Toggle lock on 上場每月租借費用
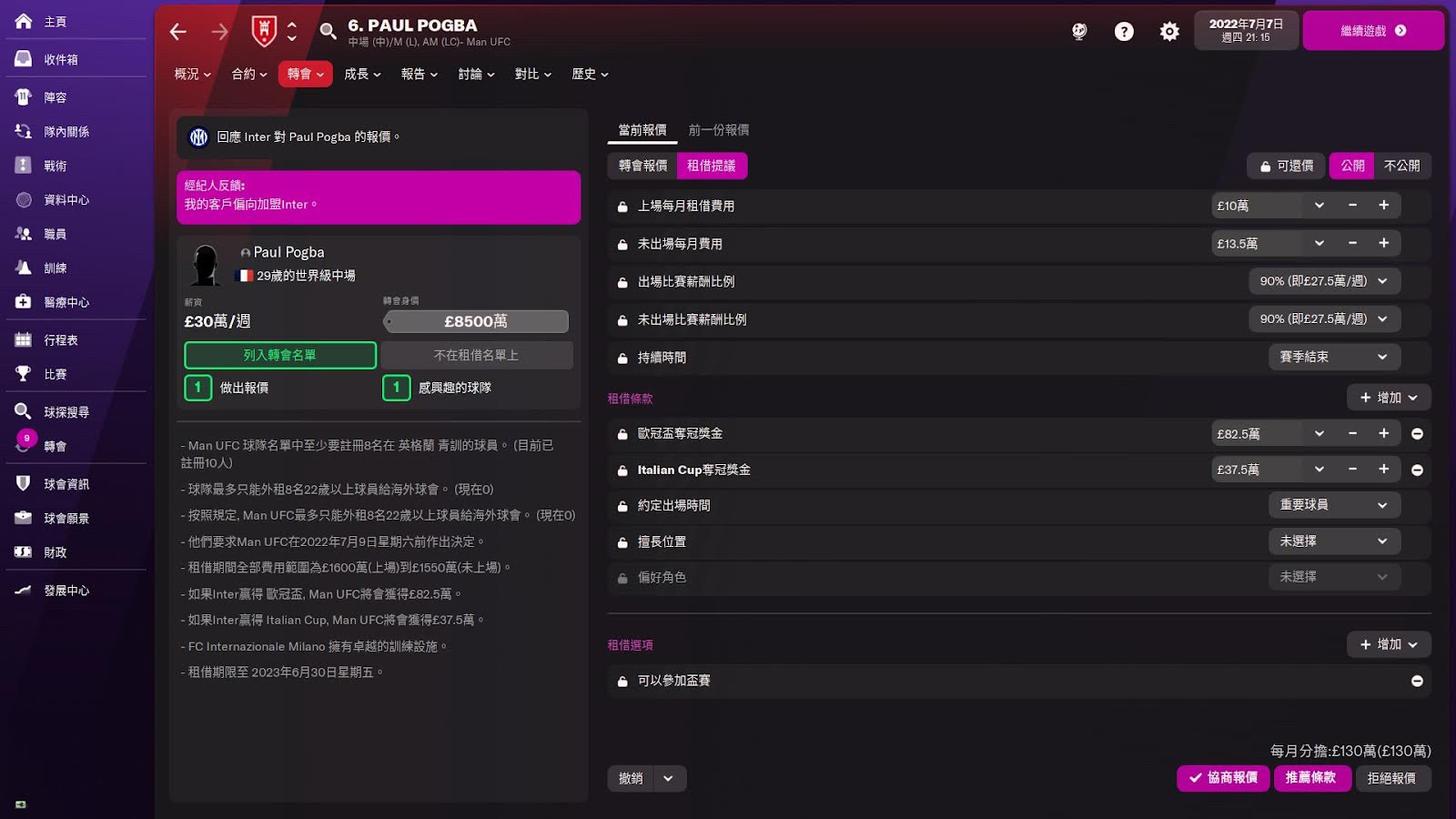Viewport: 1456px width, 819px height. pyautogui.click(x=622, y=207)
